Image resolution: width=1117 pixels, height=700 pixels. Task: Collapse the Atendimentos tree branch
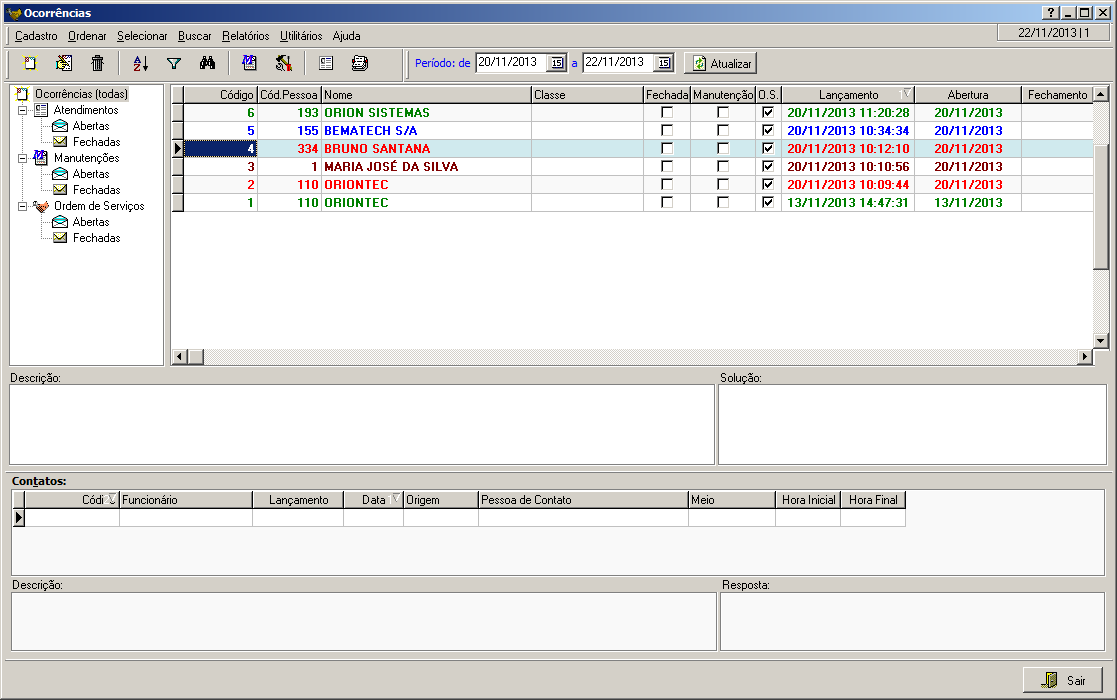coord(23,110)
